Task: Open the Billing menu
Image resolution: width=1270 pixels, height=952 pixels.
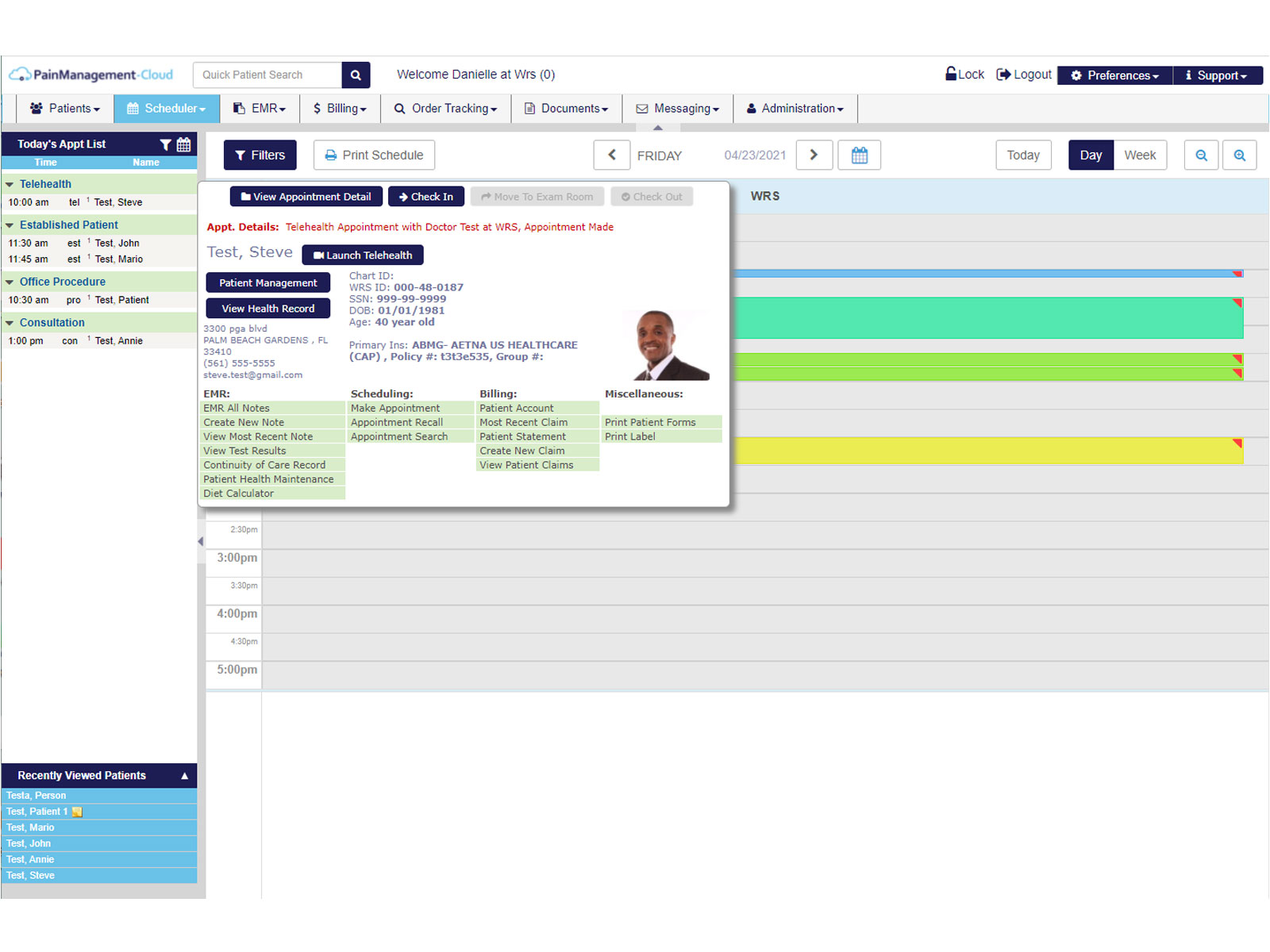Action: (x=341, y=109)
